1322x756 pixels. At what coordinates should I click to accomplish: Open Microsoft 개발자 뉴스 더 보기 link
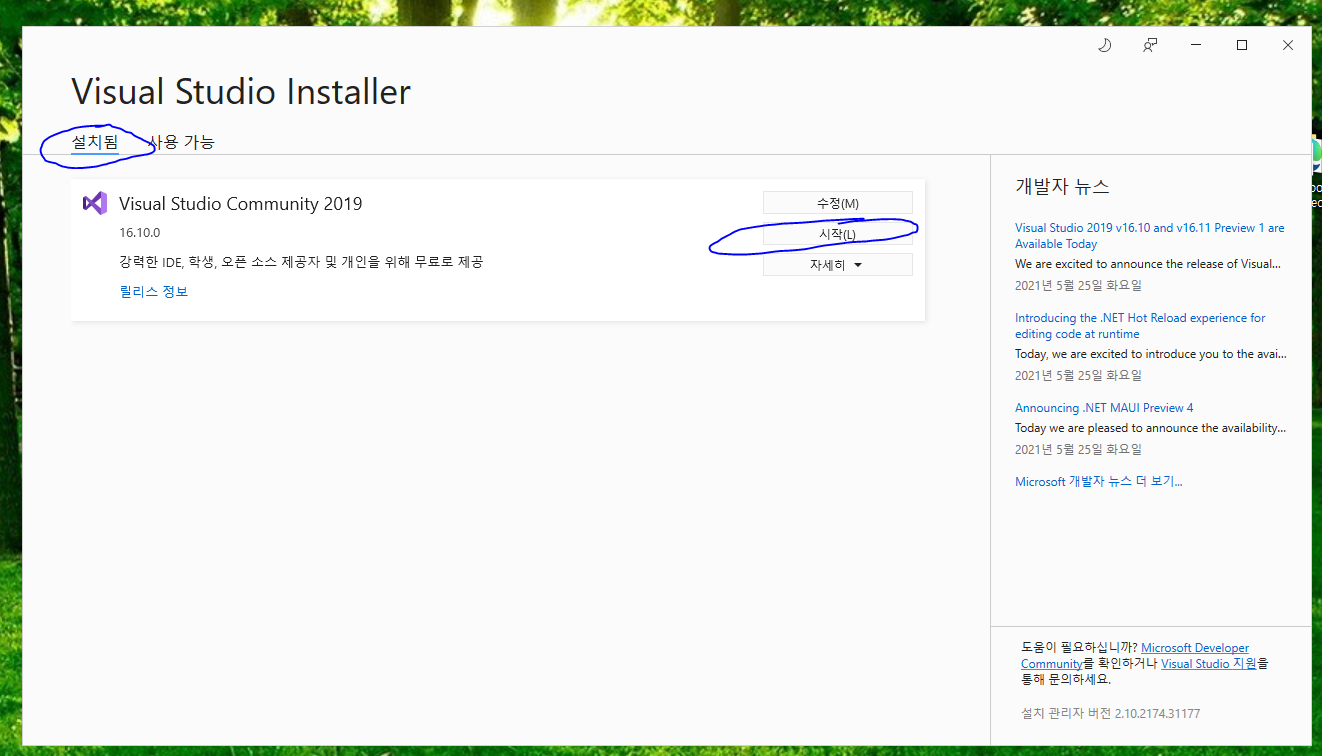(x=1099, y=482)
